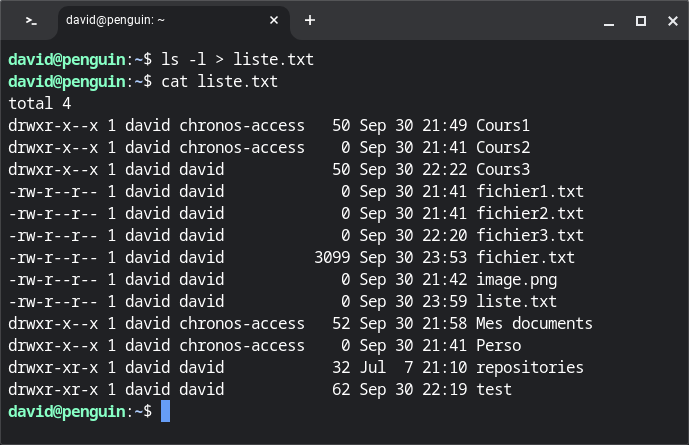Click the 3099 file size value
This screenshot has width=689, height=445.
(x=331, y=257)
